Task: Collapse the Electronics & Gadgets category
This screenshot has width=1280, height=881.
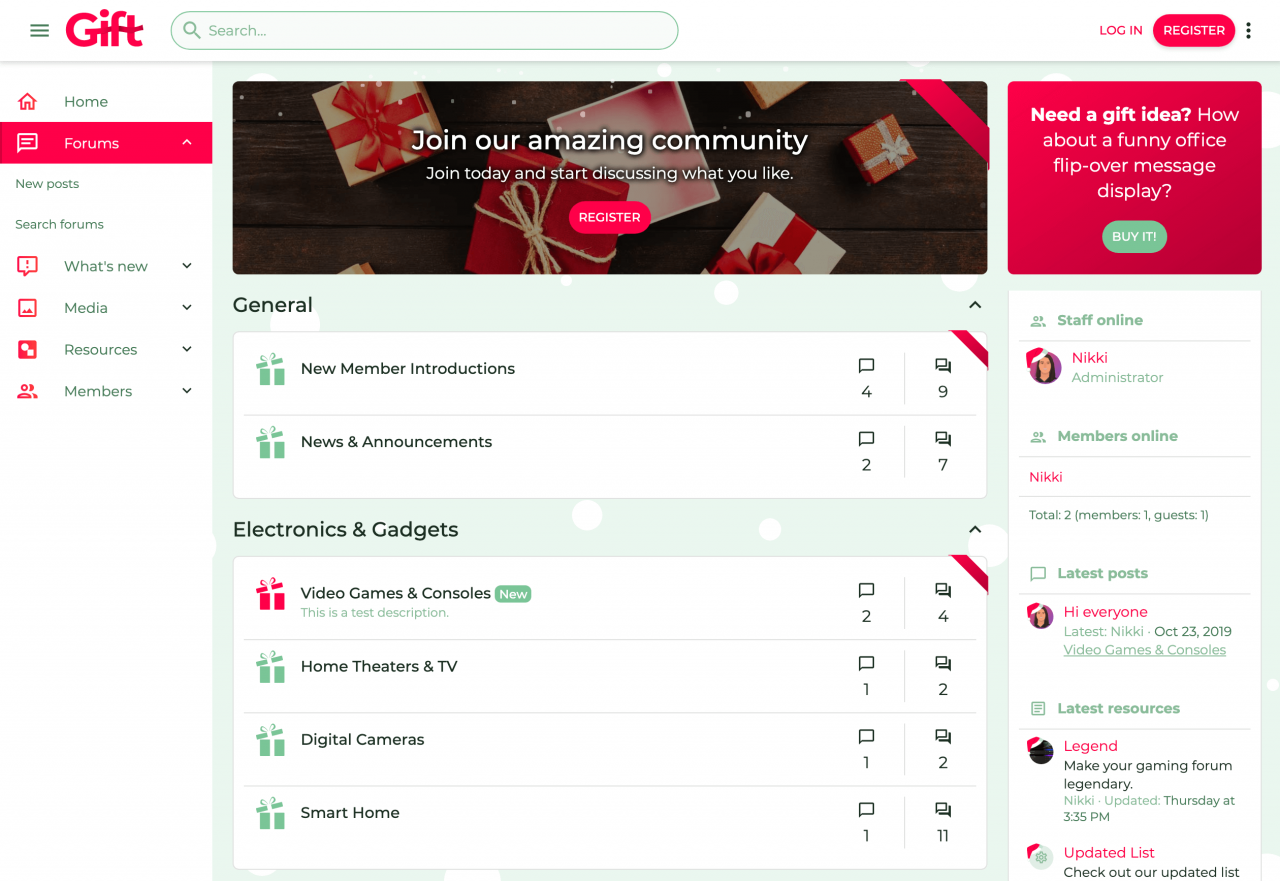Action: click(975, 530)
